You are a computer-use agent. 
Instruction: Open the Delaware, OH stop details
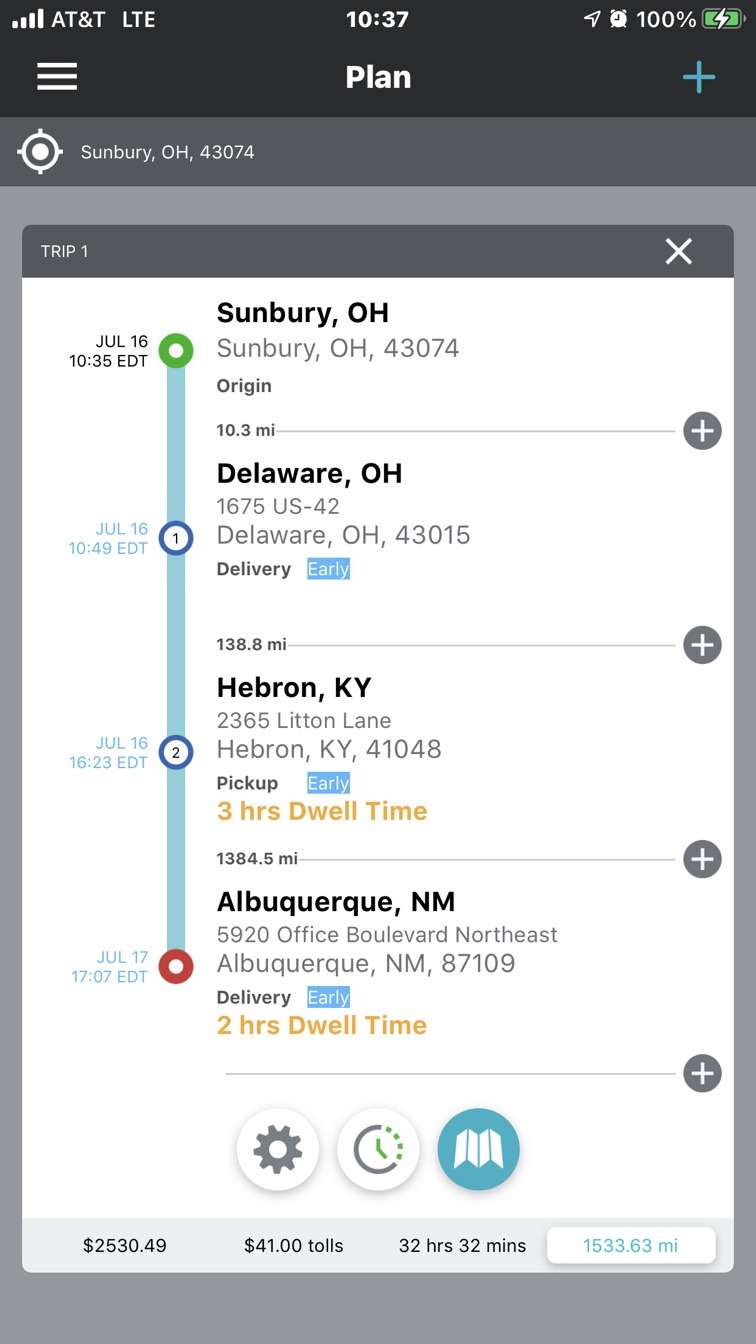click(x=309, y=473)
